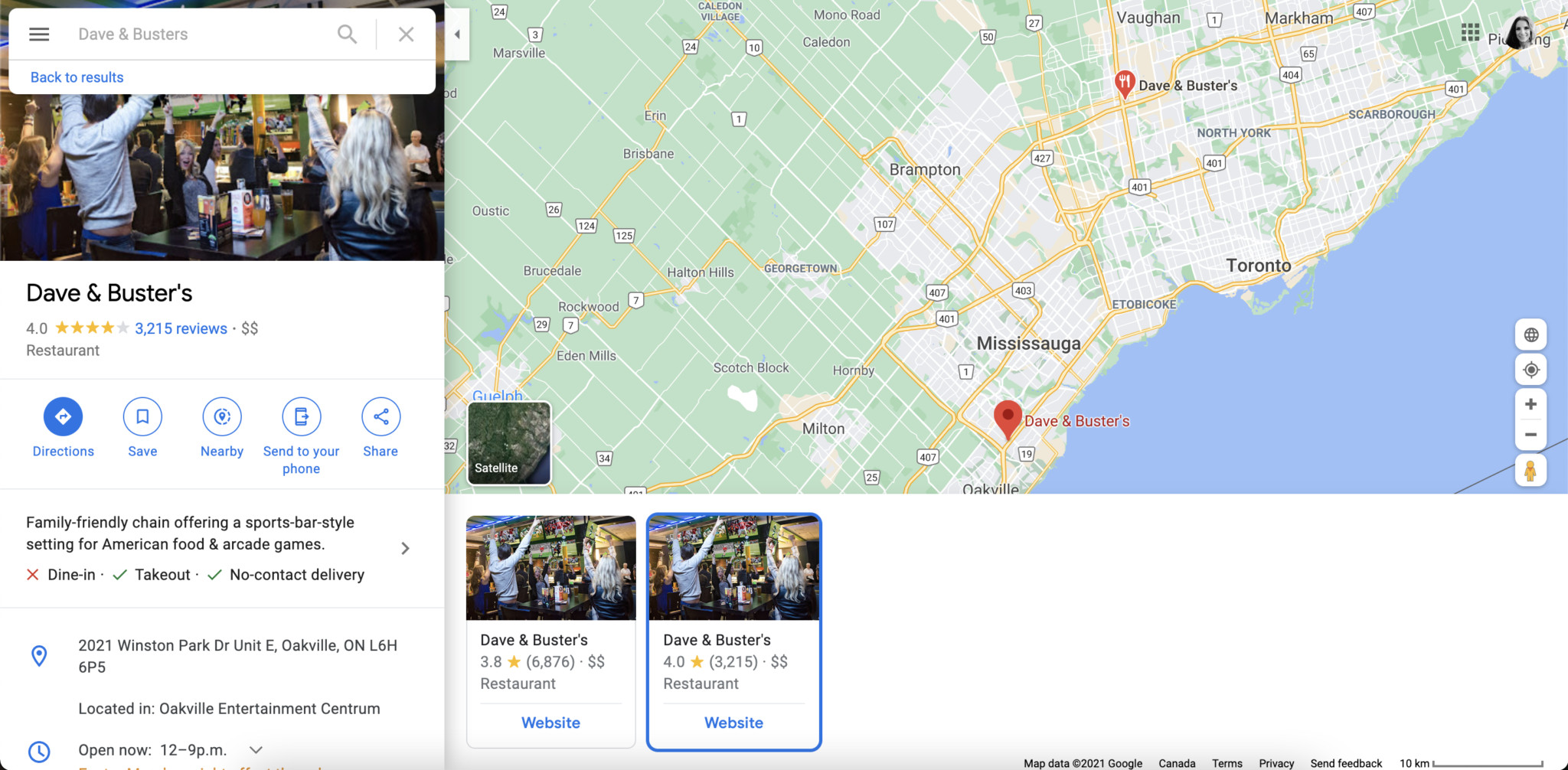Image resolution: width=1568 pixels, height=770 pixels.
Task: Click the search magnifier icon
Action: (x=347, y=34)
